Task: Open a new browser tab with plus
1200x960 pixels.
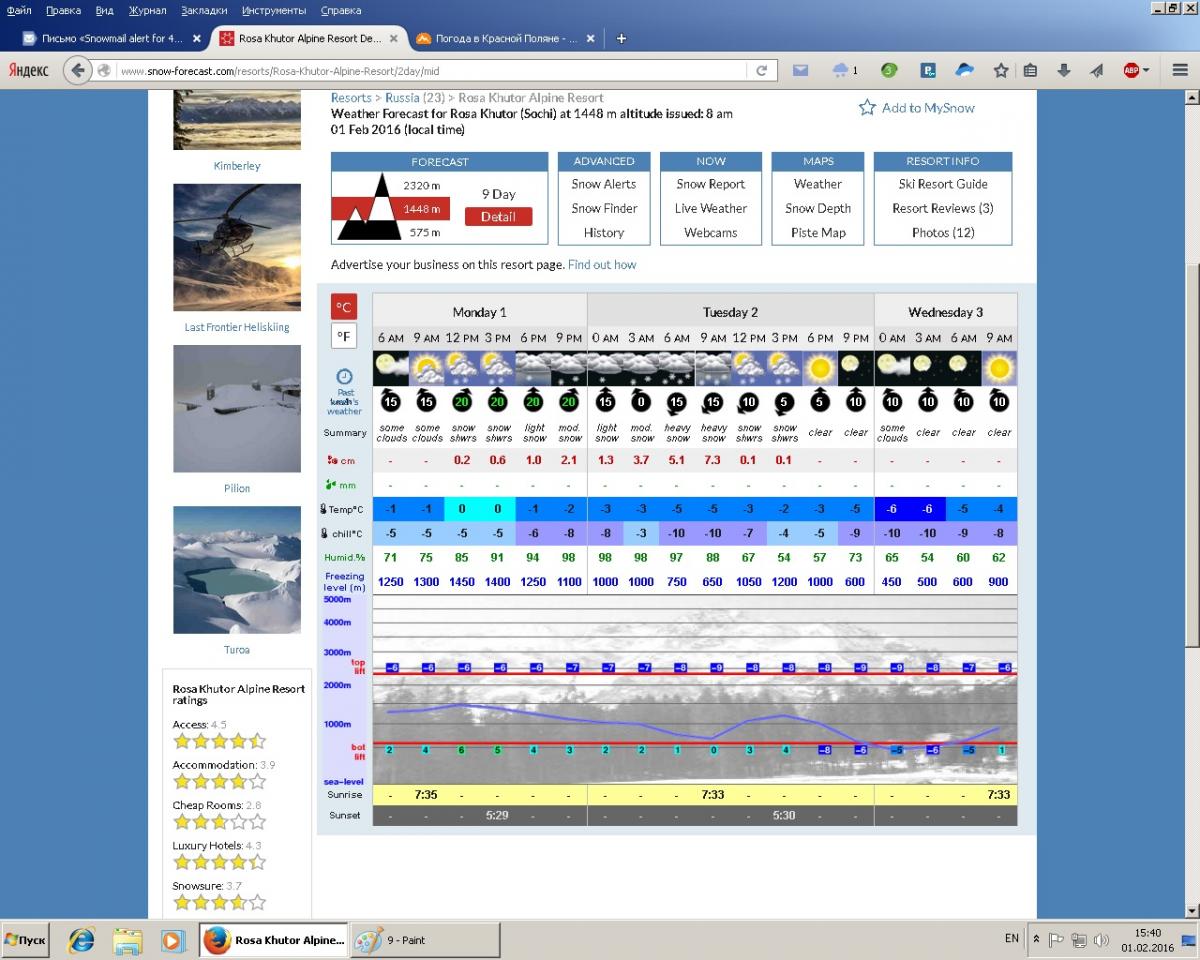Action: coord(621,39)
